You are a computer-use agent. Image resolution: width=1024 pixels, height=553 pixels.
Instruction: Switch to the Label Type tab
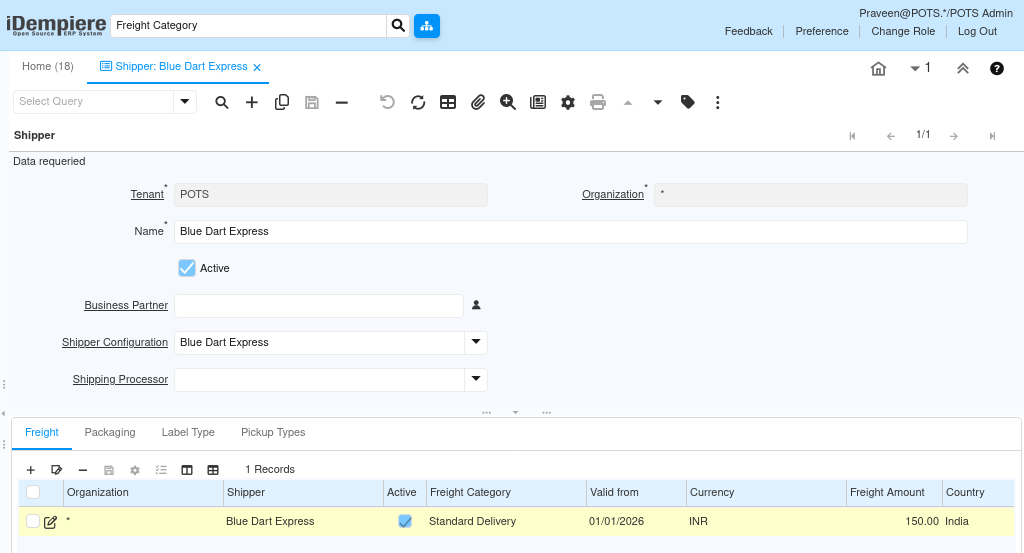(x=188, y=432)
